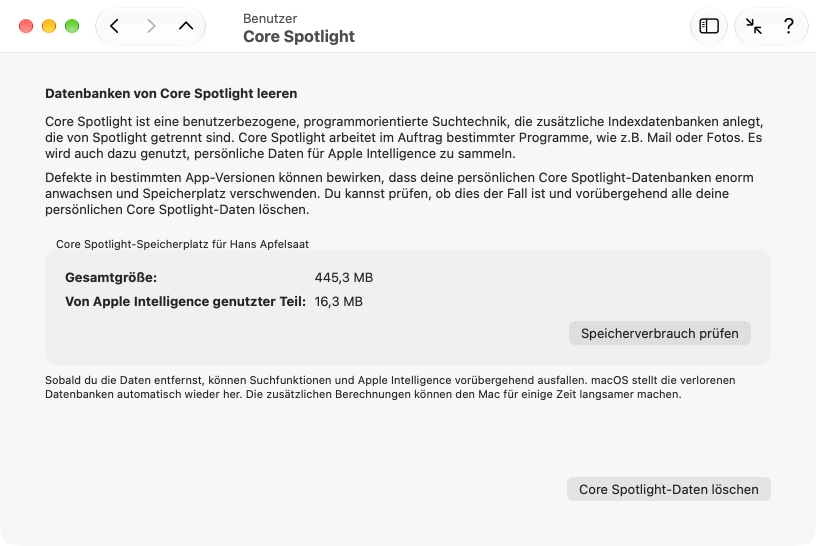This screenshot has height=546, width=816.
Task: Go back with the left chevron
Action: coord(114,26)
